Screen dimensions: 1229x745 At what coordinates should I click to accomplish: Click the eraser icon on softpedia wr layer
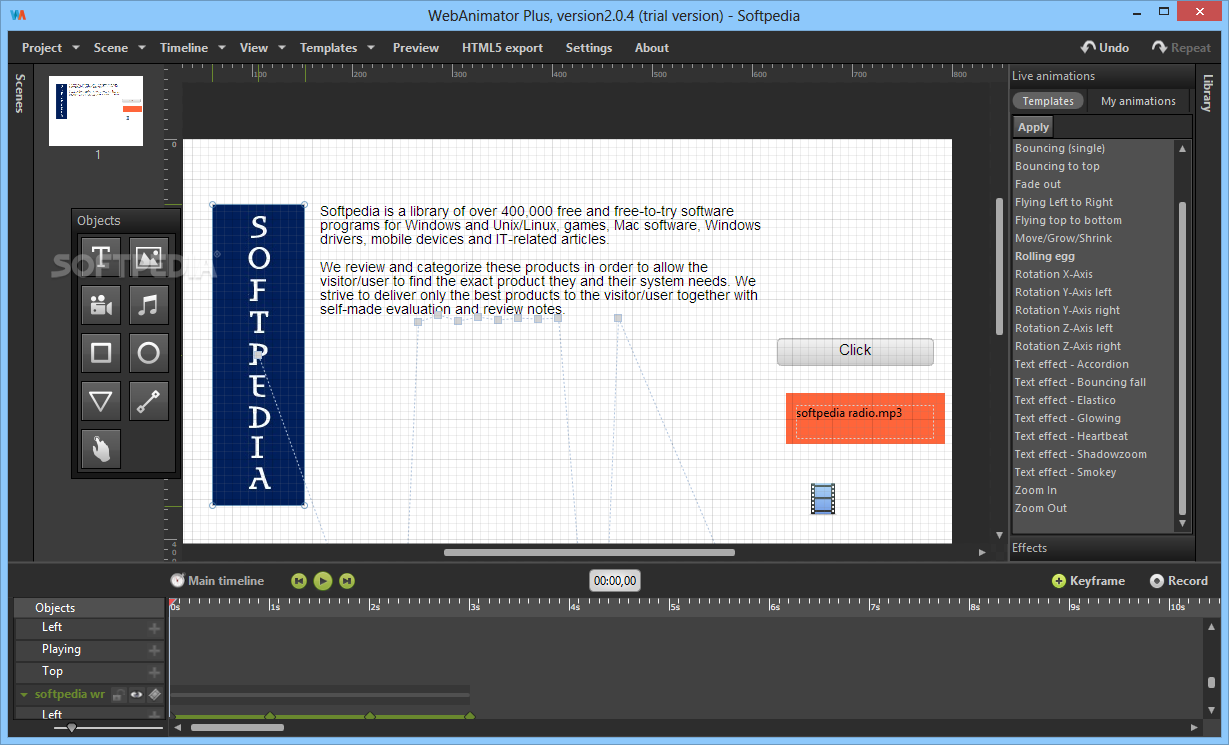click(154, 694)
